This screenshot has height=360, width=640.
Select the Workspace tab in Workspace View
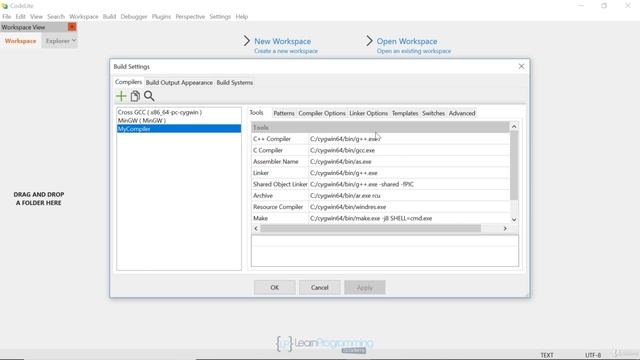click(20, 41)
